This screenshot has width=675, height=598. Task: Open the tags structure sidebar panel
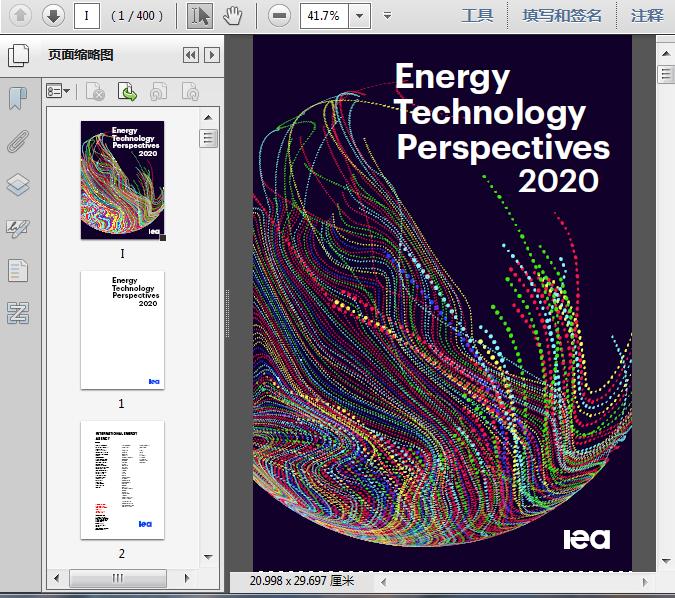pos(18,313)
